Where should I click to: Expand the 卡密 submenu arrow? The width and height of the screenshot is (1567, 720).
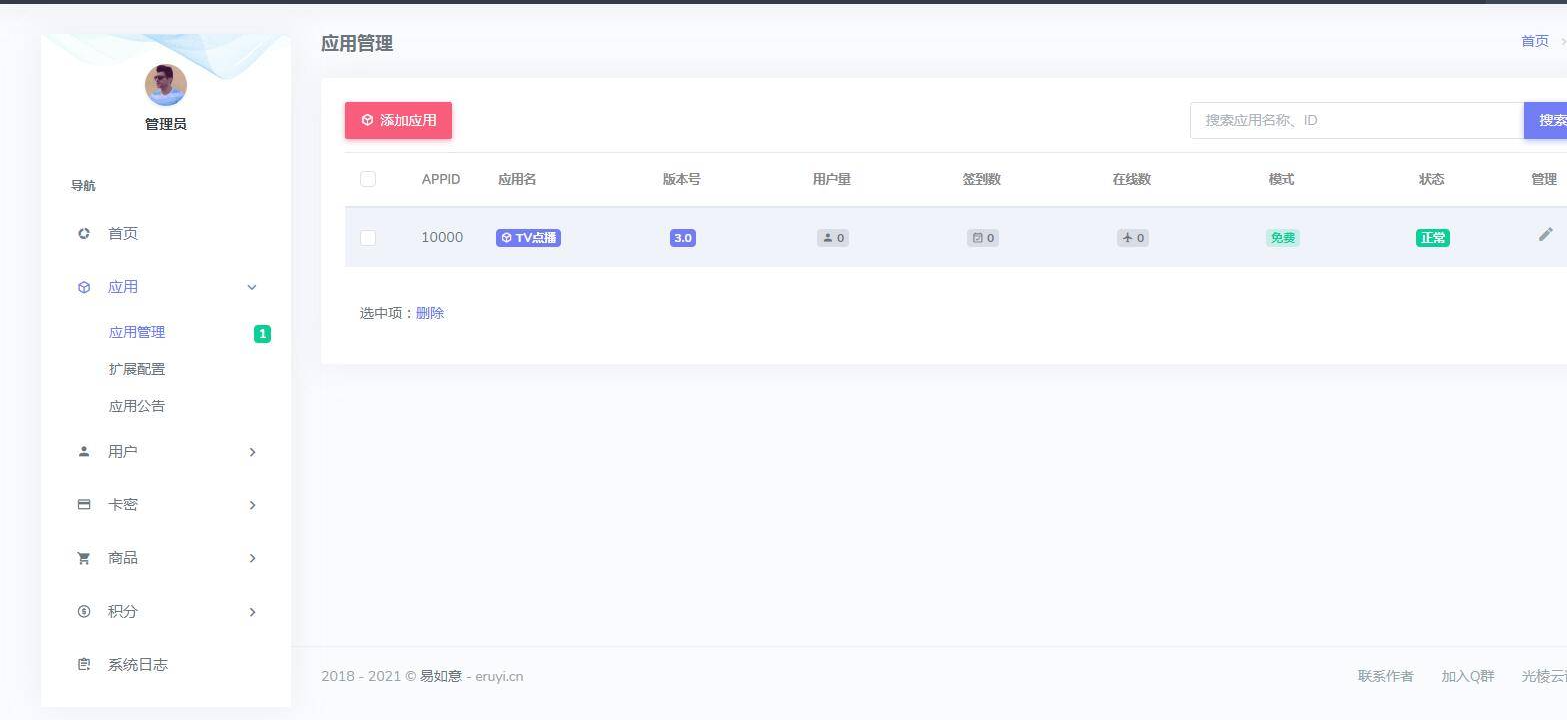coord(252,505)
